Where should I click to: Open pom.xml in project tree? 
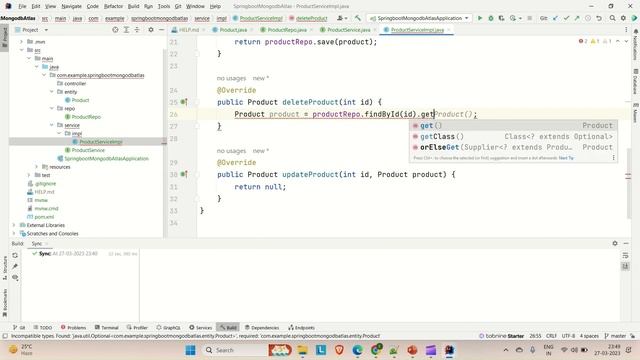point(44,217)
